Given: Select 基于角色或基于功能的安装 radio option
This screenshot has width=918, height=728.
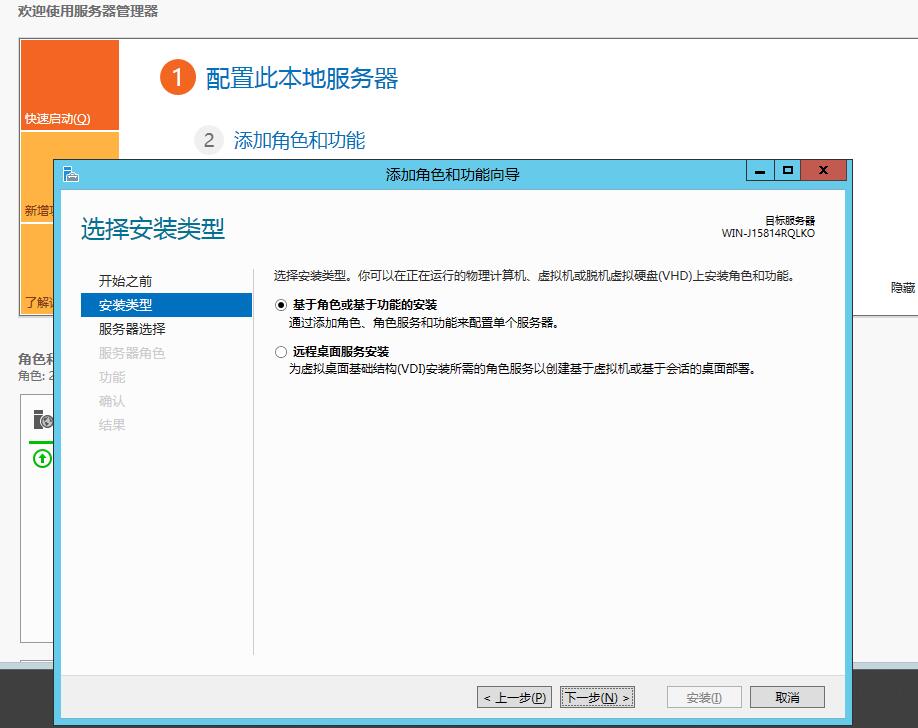Looking at the screenshot, I should (x=280, y=304).
